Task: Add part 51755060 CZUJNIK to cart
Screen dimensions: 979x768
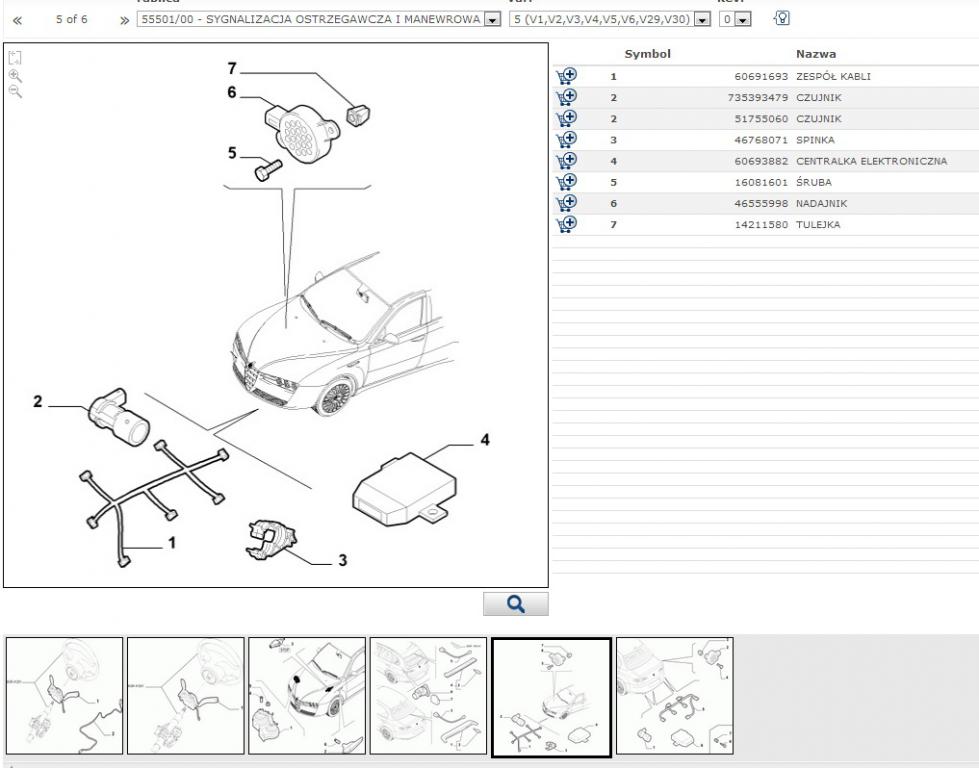Action: point(566,119)
